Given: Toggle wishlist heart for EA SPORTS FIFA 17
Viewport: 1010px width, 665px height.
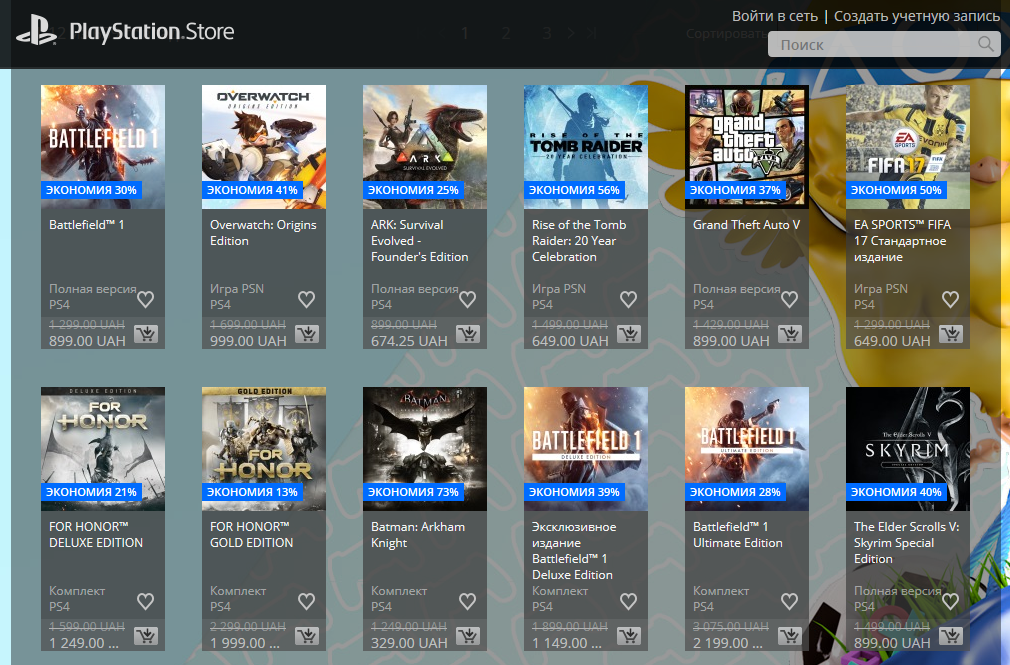Looking at the screenshot, I should point(951,299).
